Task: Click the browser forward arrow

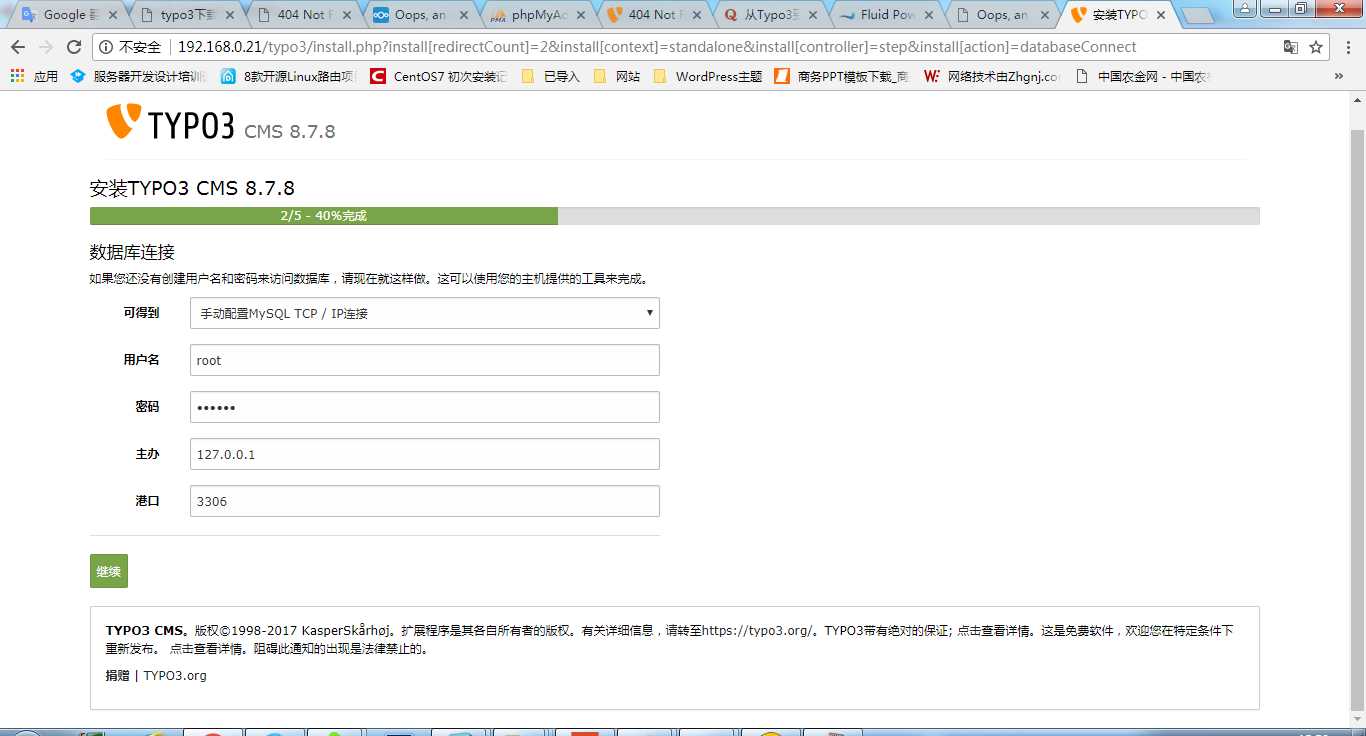Action: (47, 47)
